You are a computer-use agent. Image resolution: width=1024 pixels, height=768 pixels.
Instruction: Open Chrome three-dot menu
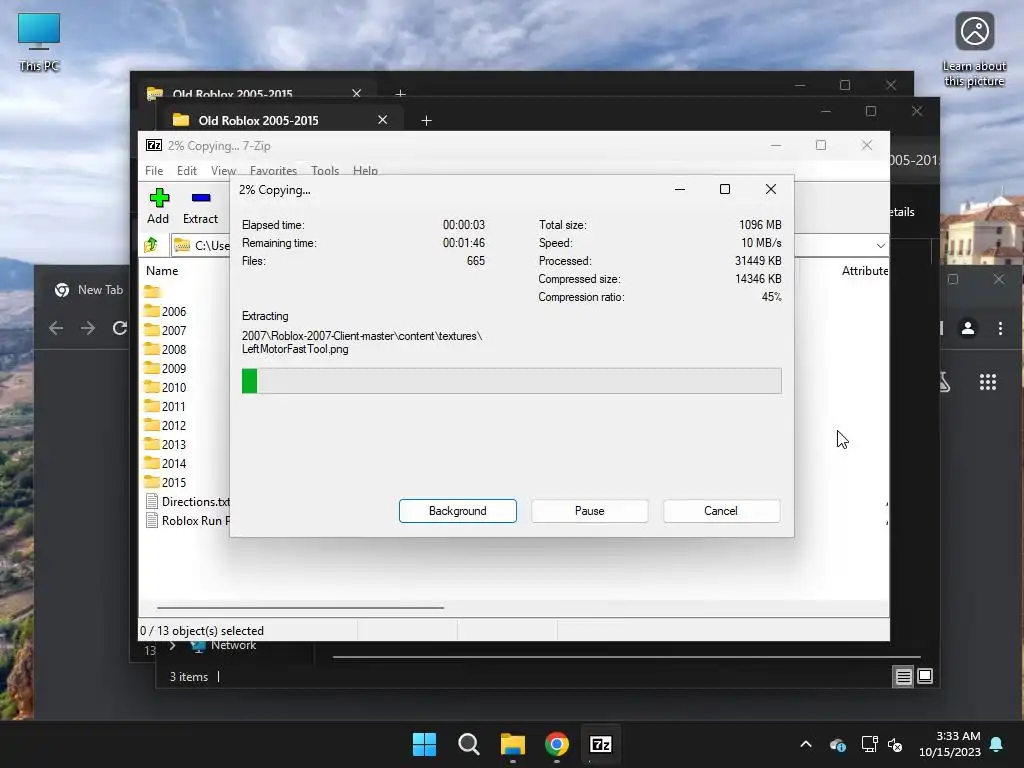point(1000,328)
